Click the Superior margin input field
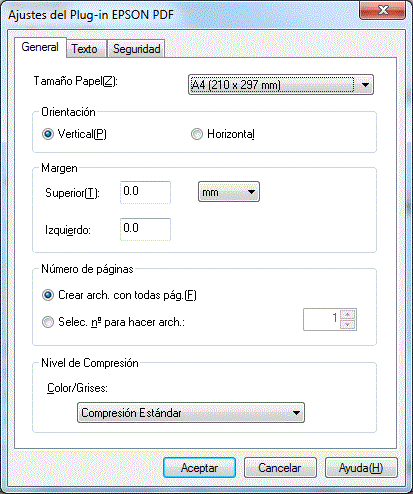This screenshot has height=494, width=413. (145, 192)
